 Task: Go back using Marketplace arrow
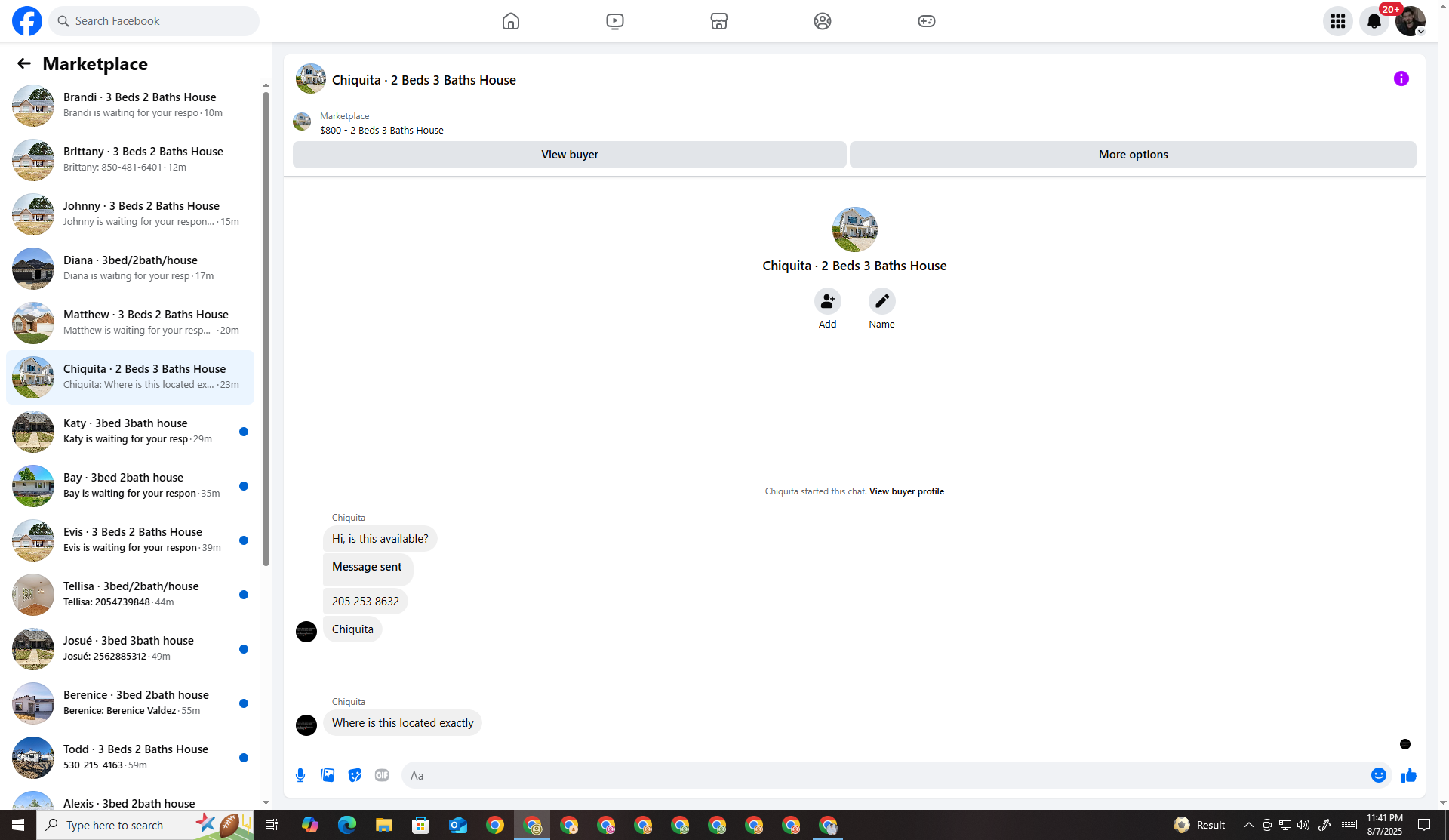24,64
